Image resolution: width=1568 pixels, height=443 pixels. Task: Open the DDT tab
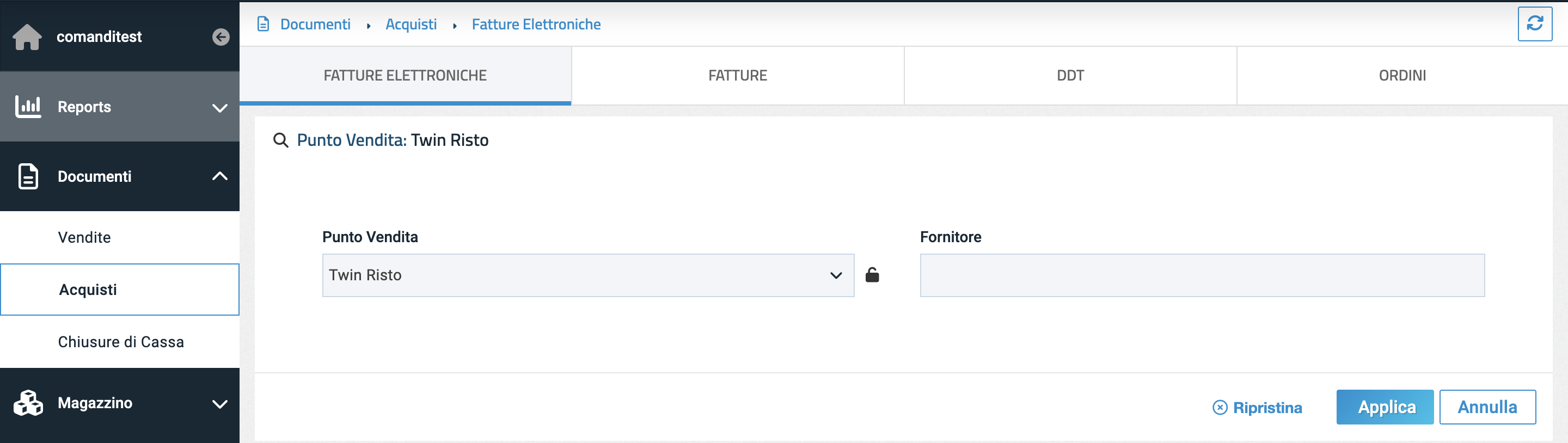pyautogui.click(x=1070, y=76)
